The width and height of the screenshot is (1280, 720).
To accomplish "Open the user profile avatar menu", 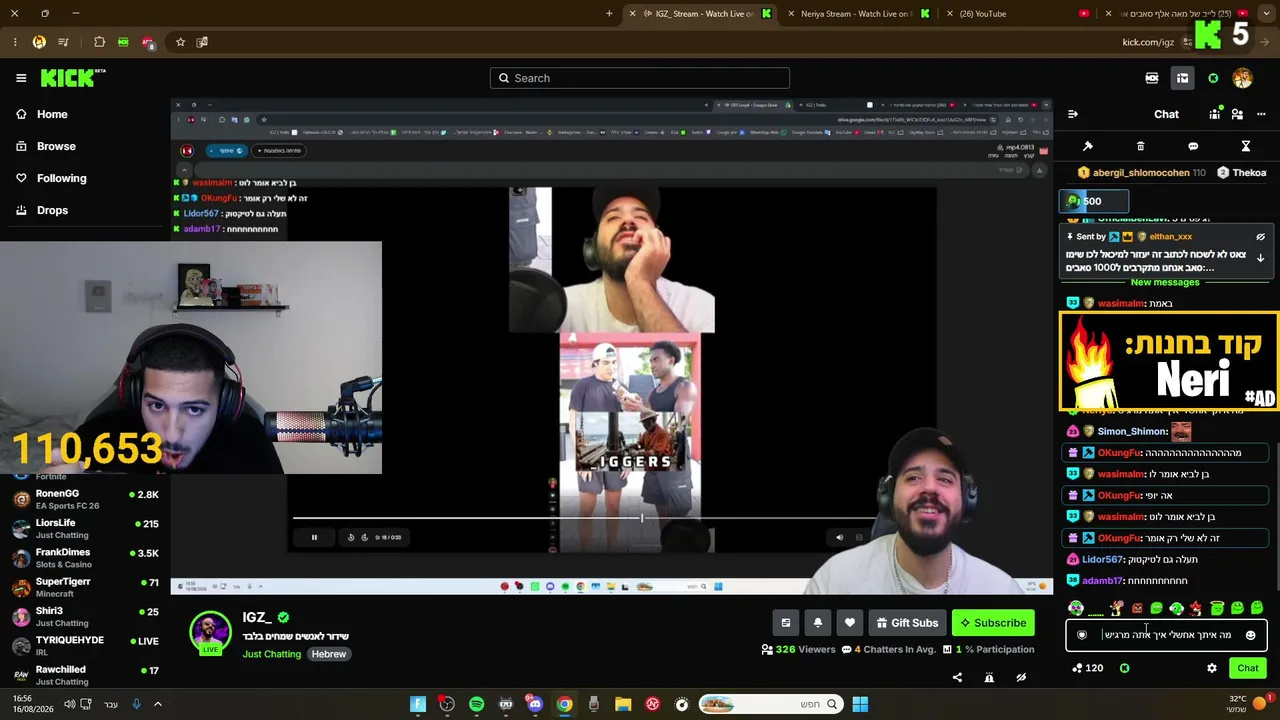I will tap(1243, 78).
